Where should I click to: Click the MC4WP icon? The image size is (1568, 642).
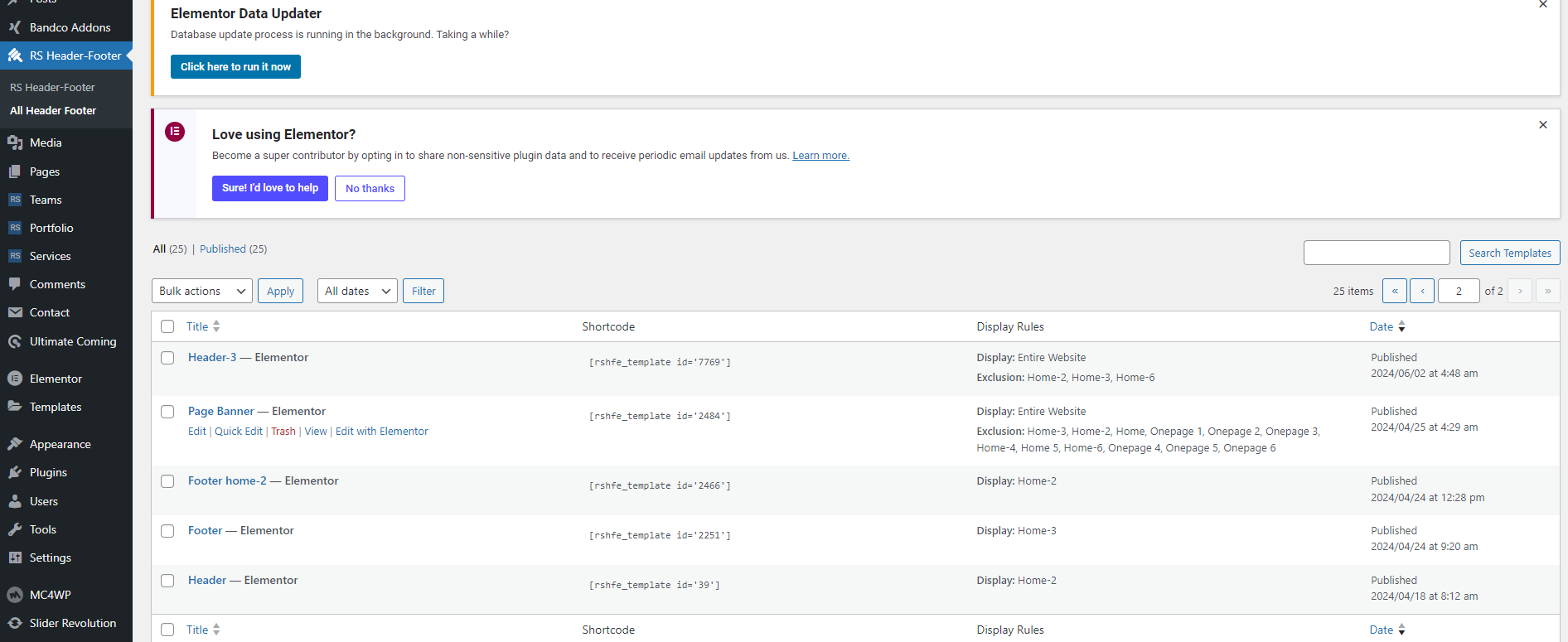click(15, 595)
